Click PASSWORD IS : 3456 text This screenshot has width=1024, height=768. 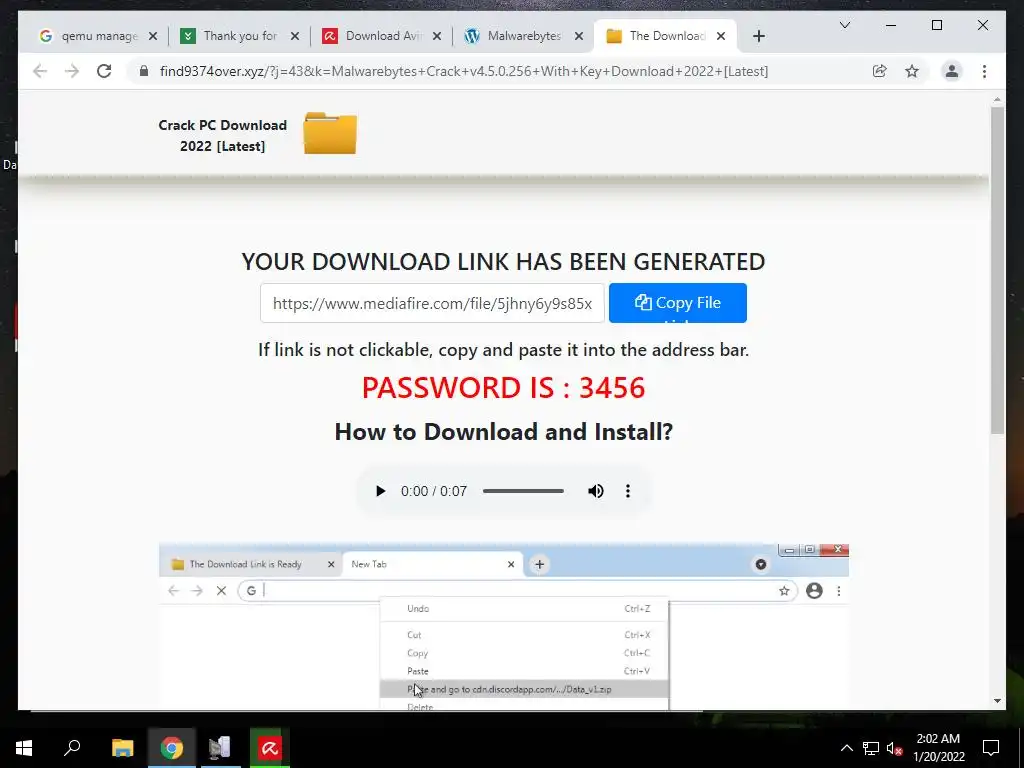pos(504,388)
